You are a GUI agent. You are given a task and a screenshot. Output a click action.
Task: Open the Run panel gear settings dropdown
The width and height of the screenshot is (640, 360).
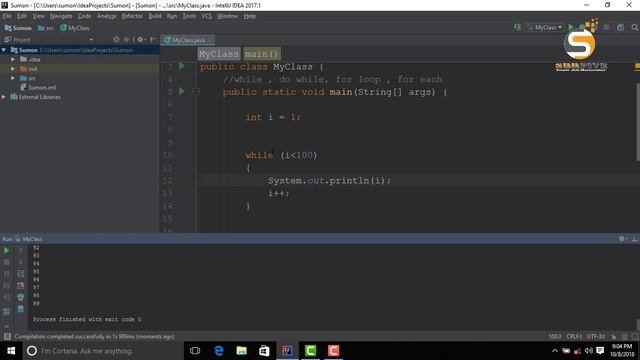622,239
